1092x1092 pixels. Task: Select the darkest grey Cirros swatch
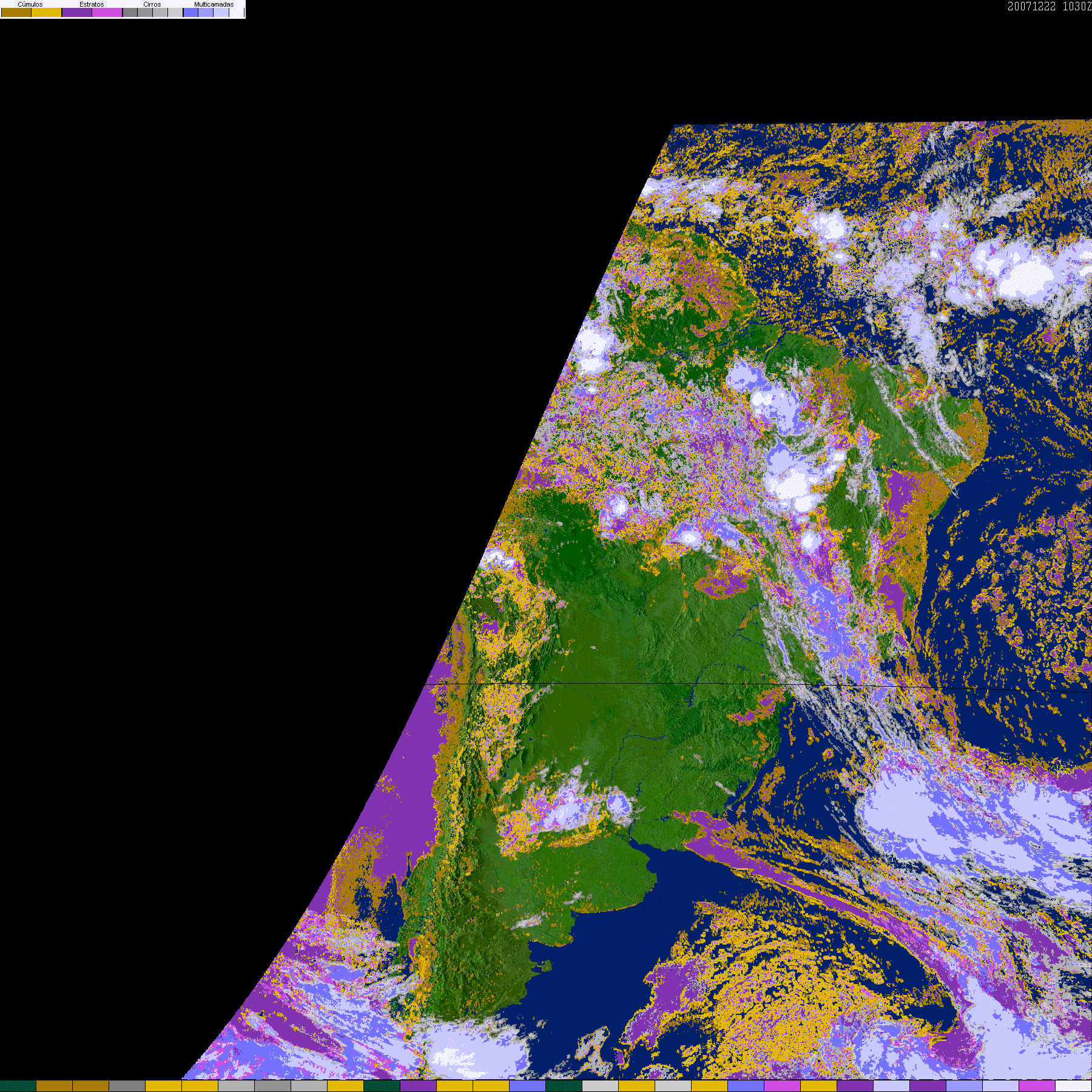click(x=130, y=12)
